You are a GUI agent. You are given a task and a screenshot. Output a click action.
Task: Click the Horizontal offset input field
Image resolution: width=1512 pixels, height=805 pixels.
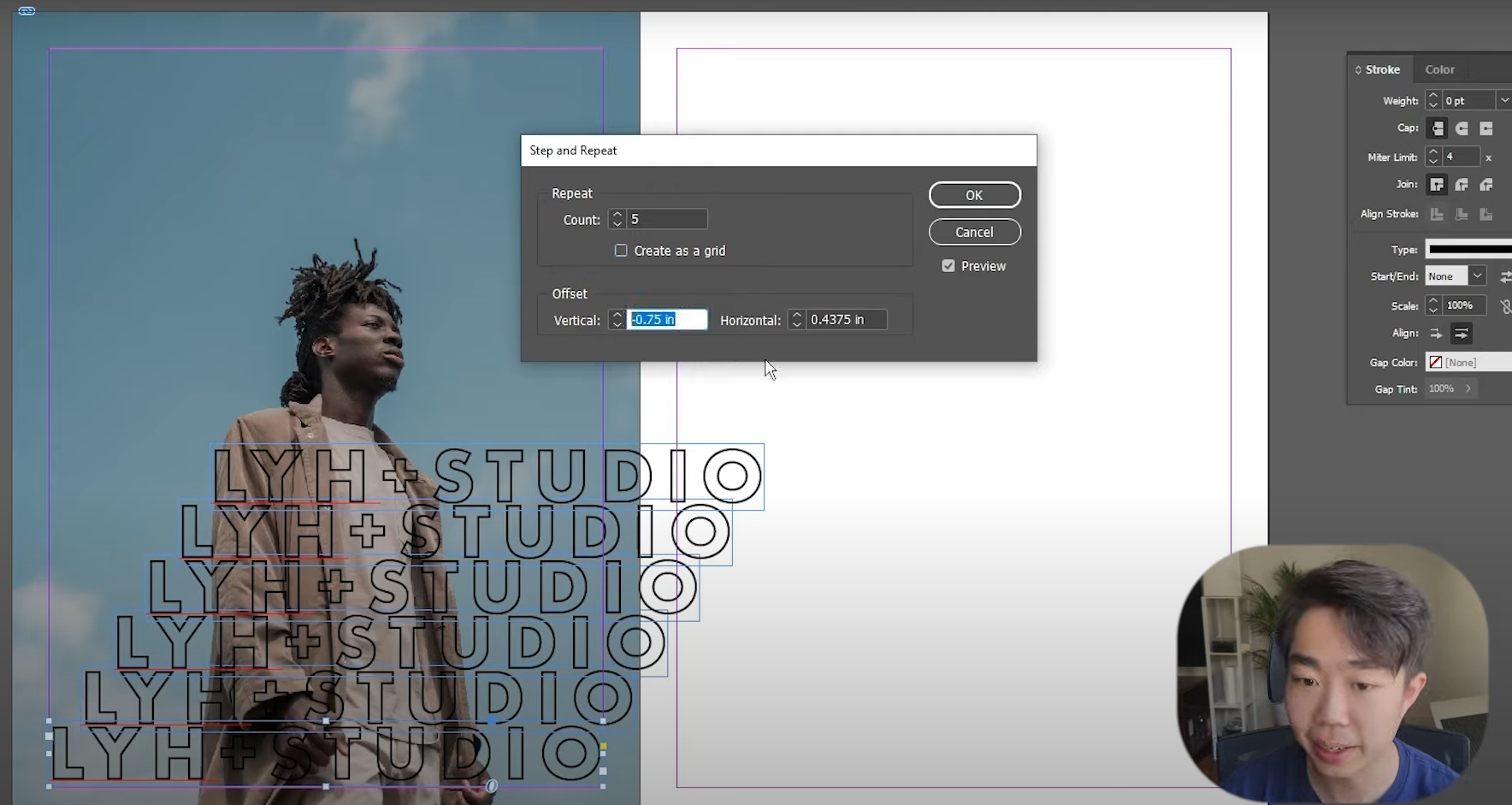pos(847,320)
